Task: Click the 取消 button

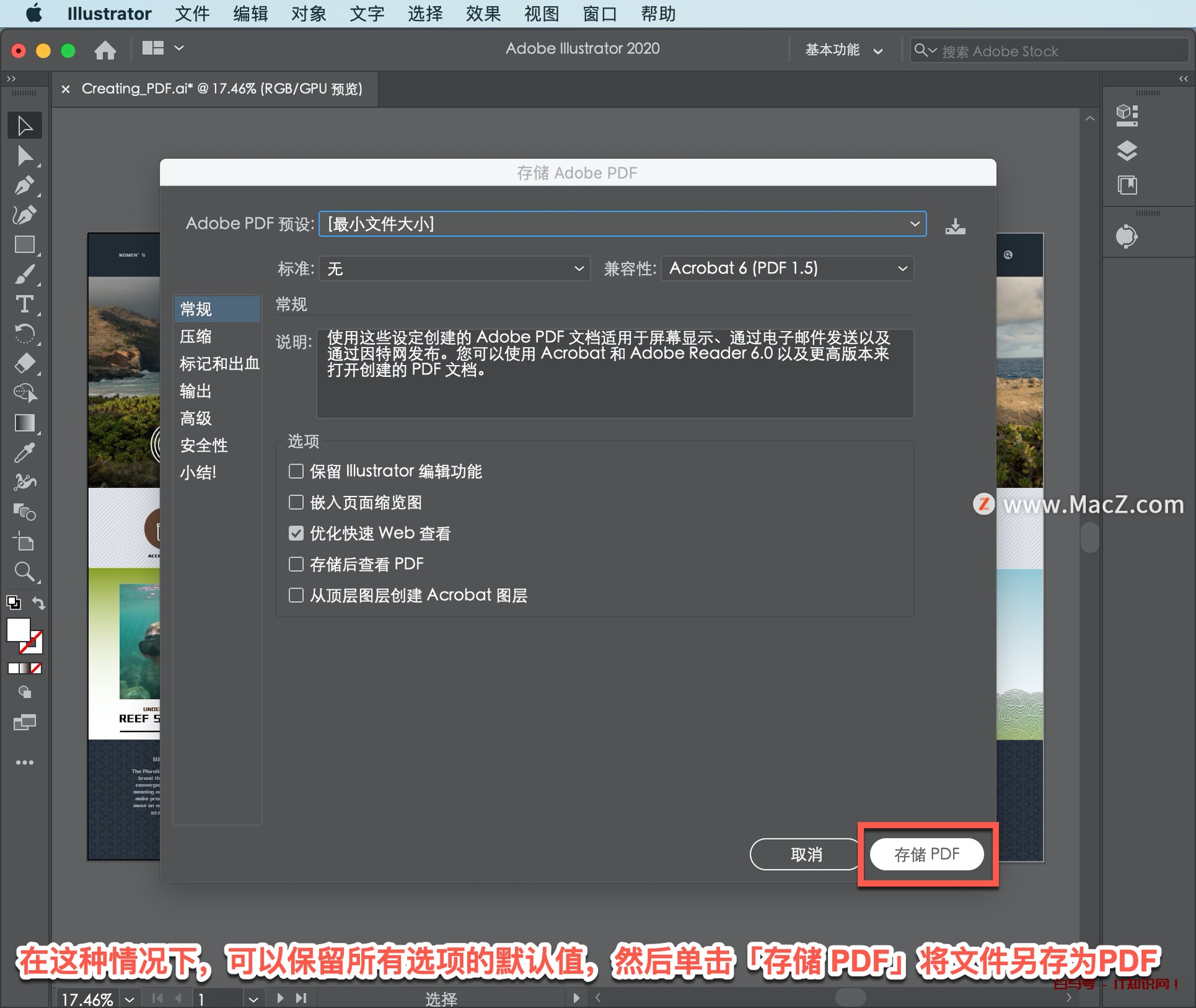Action: click(x=806, y=854)
